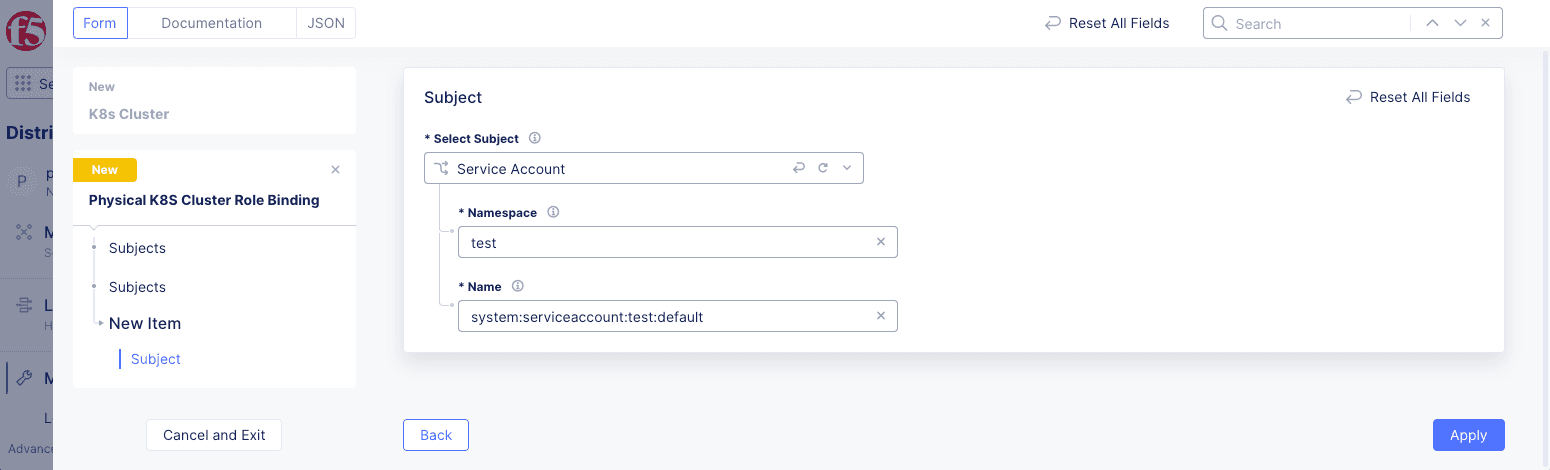Jump to previous search result with up arrow
This screenshot has height=470, width=1550.
[x=1432, y=23]
